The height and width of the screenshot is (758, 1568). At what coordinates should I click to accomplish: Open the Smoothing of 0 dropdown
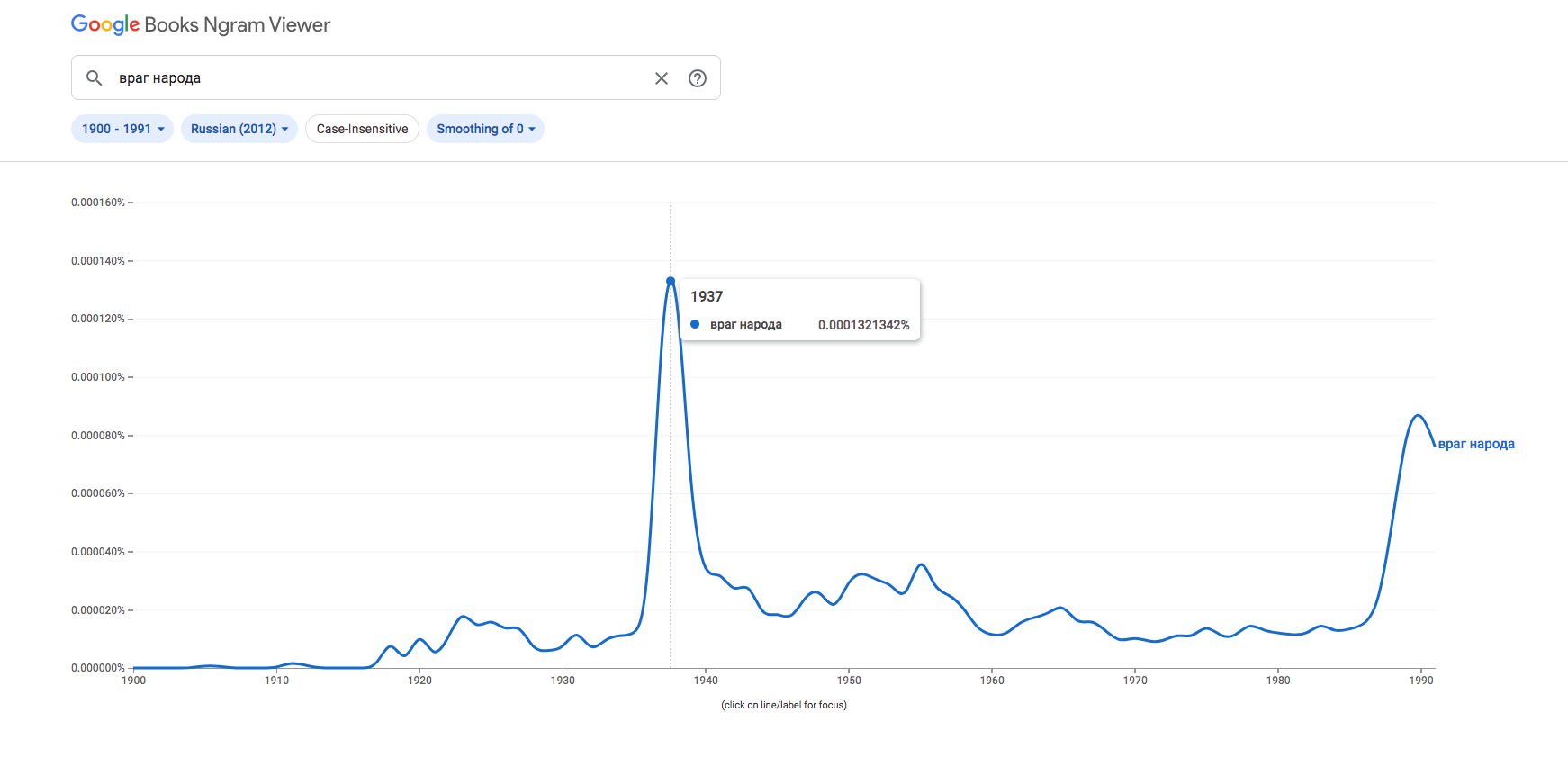click(485, 129)
